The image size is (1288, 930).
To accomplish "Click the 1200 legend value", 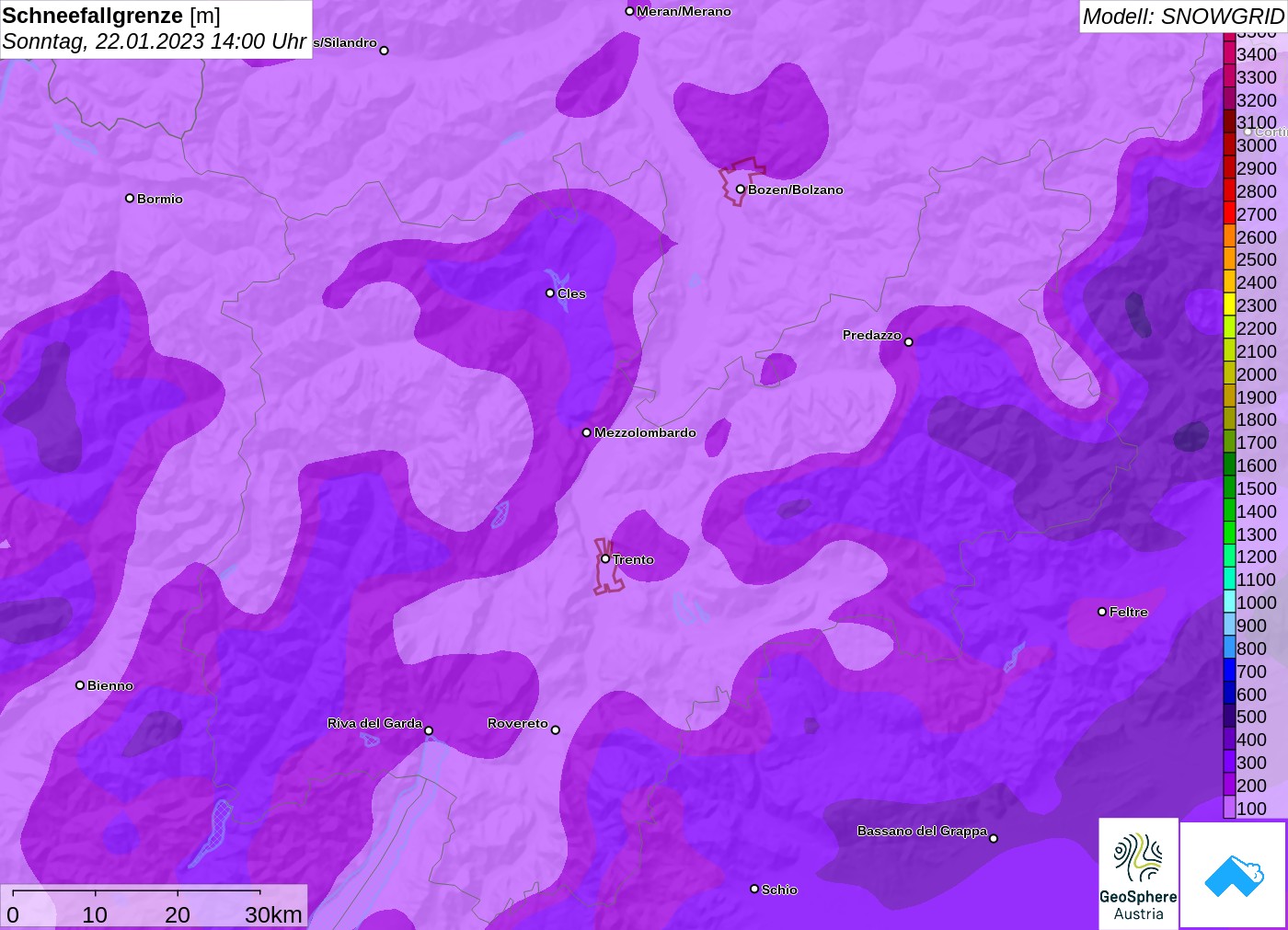I will point(1257,557).
